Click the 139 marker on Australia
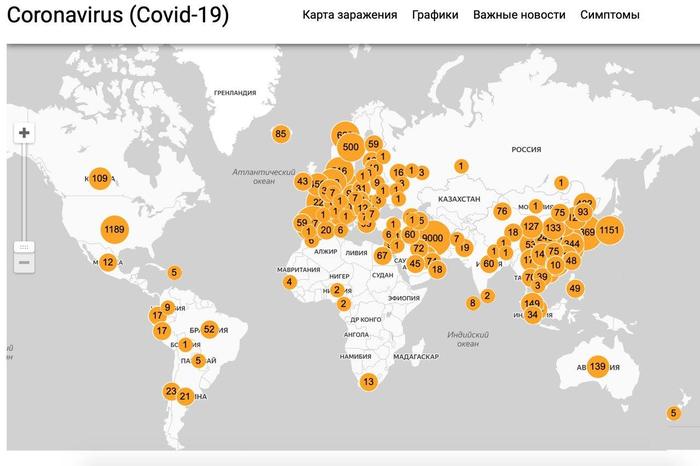The height and width of the screenshot is (466, 700). click(x=597, y=367)
